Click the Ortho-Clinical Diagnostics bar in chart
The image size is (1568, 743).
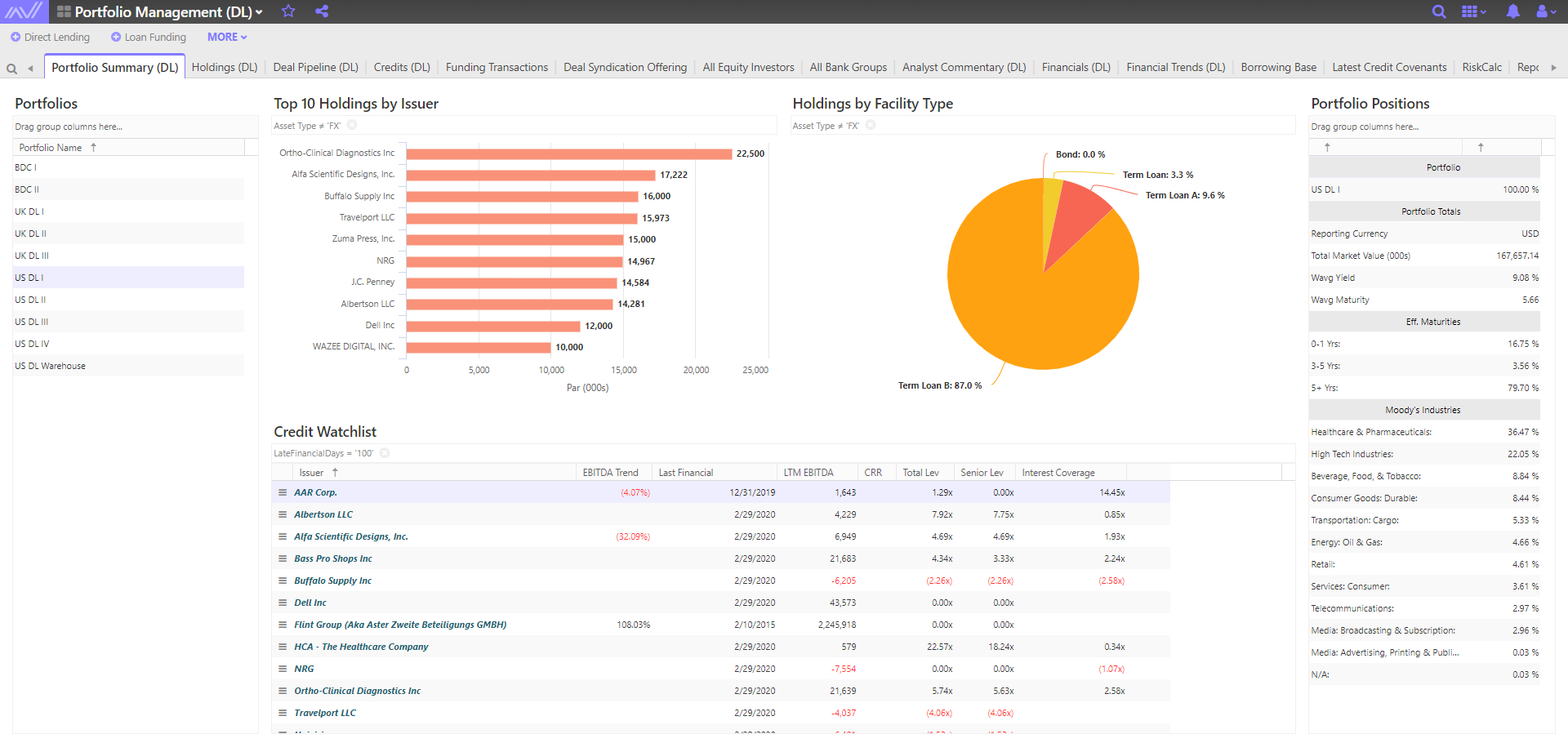point(569,153)
